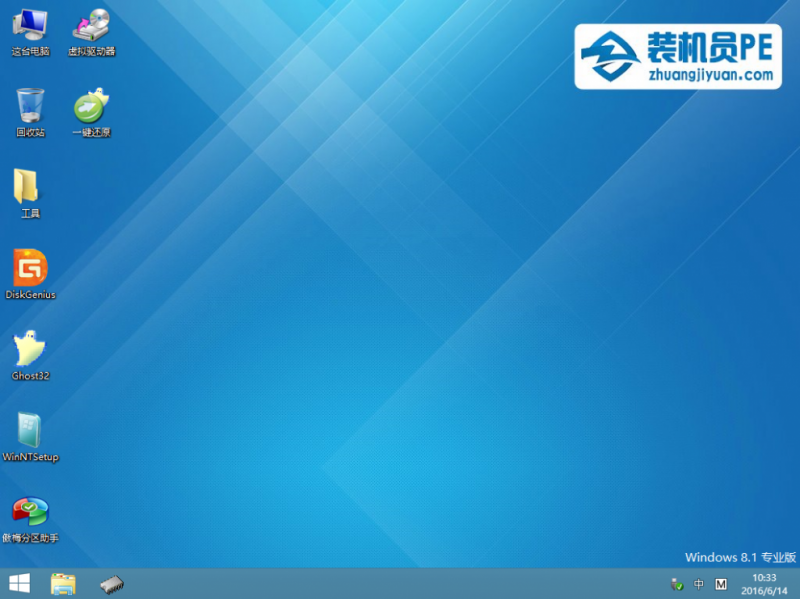Click the 一键还原 one-key restore icon
Viewport: 800px width, 599px height.
[91, 110]
